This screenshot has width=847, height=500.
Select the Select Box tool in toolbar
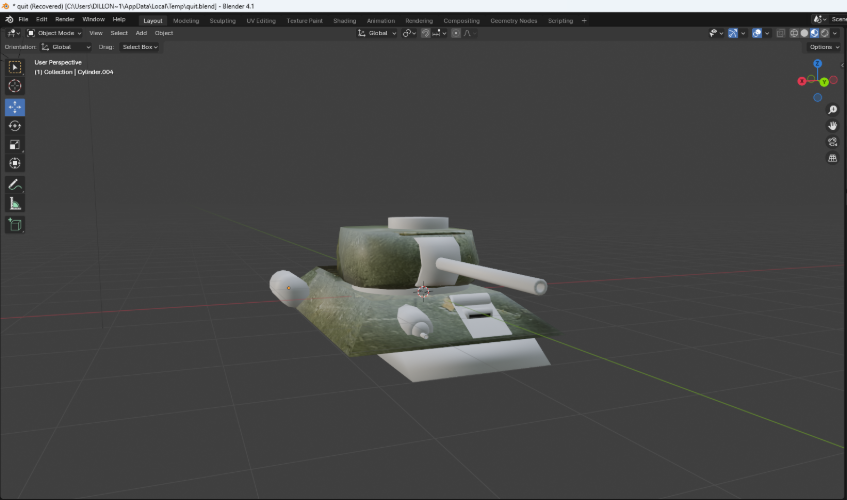click(x=15, y=67)
